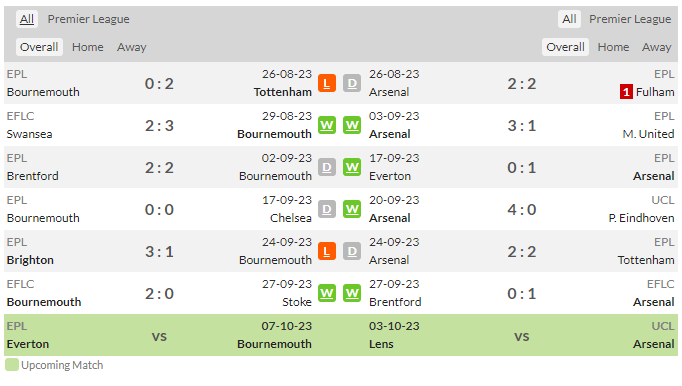The height and width of the screenshot is (386, 682).
Task: Click the grey D badge for Arsenal-Fulham
Action: tap(352, 83)
